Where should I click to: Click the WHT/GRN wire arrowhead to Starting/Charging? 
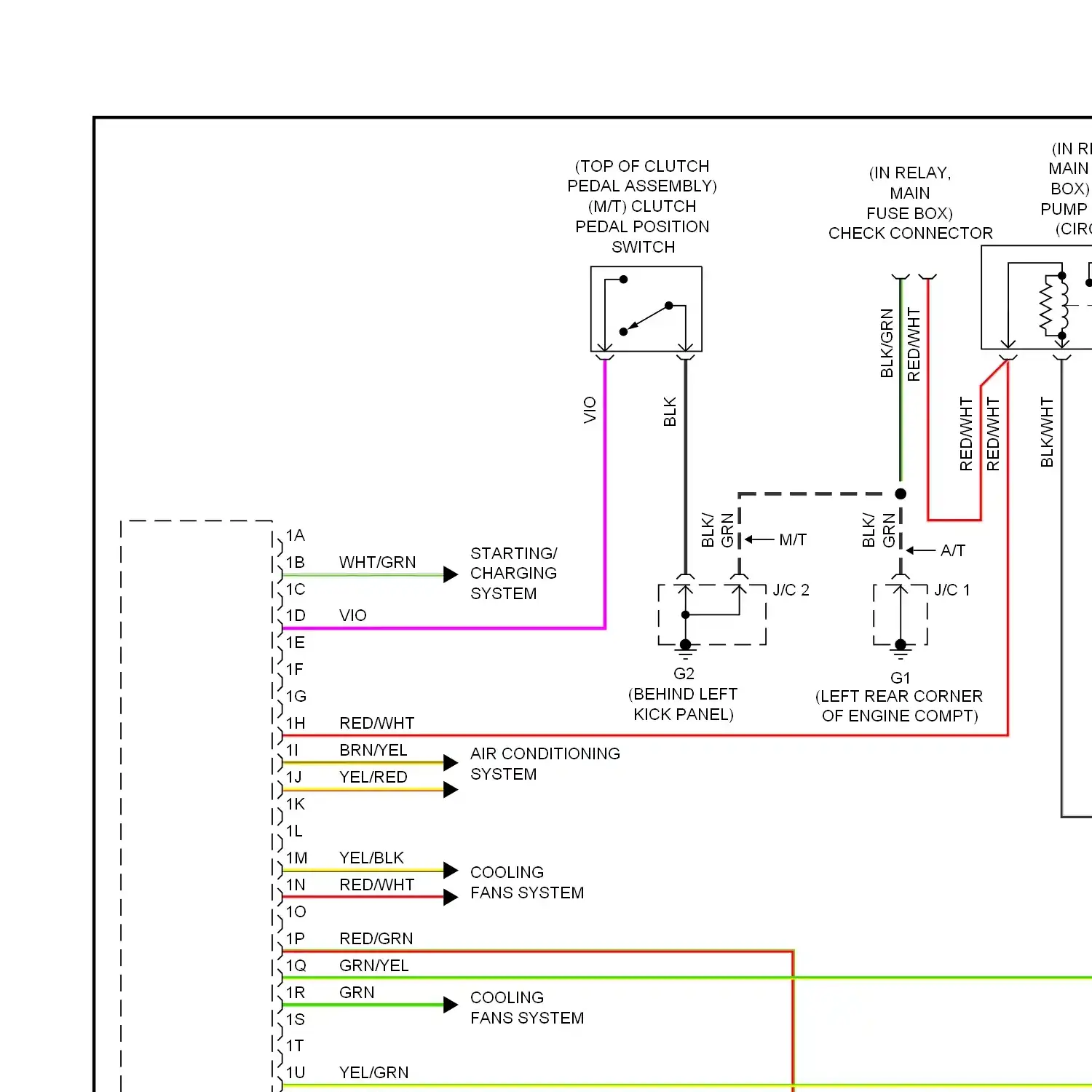(451, 574)
